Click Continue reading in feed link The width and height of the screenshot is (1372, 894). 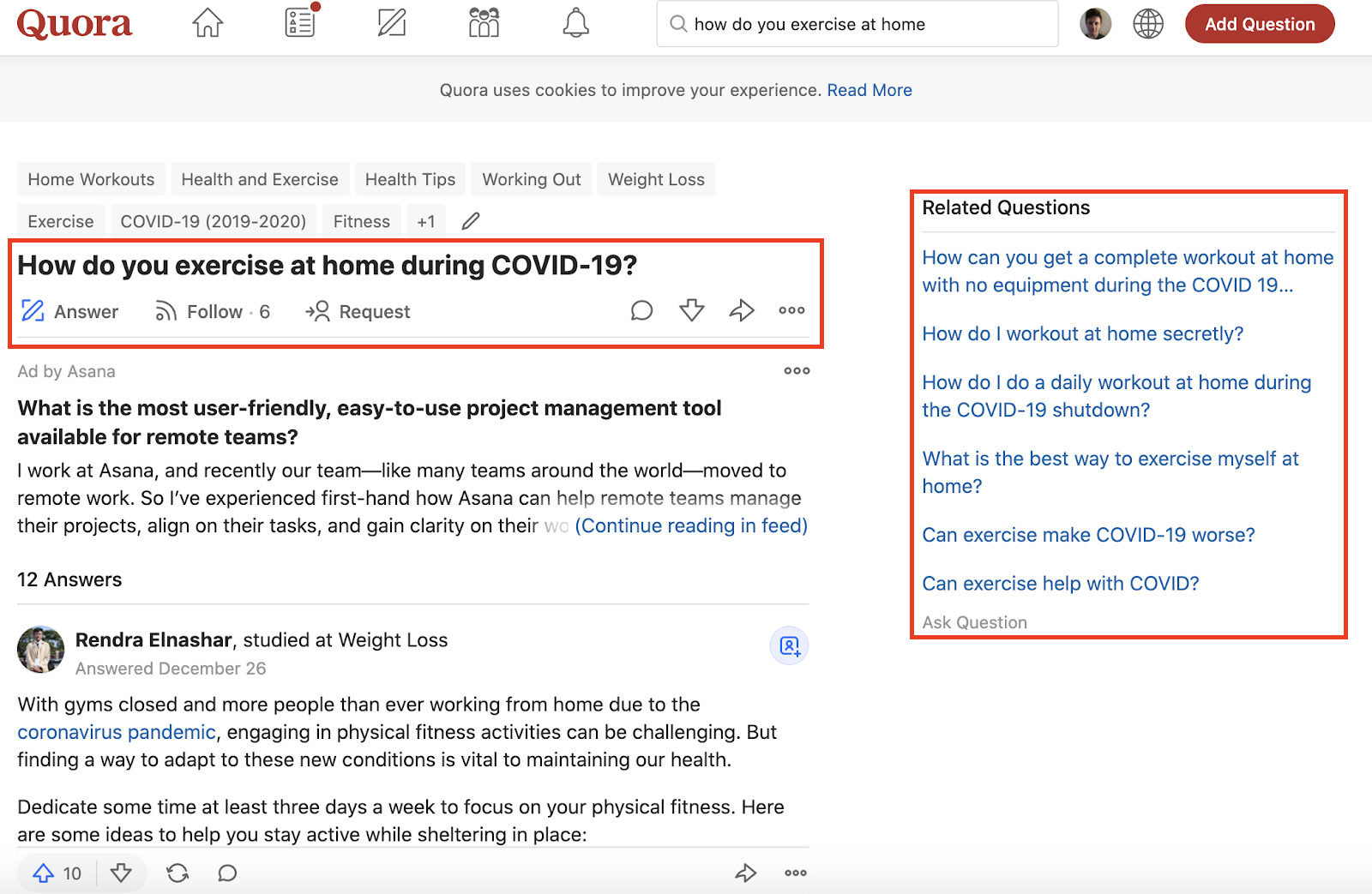tap(691, 525)
